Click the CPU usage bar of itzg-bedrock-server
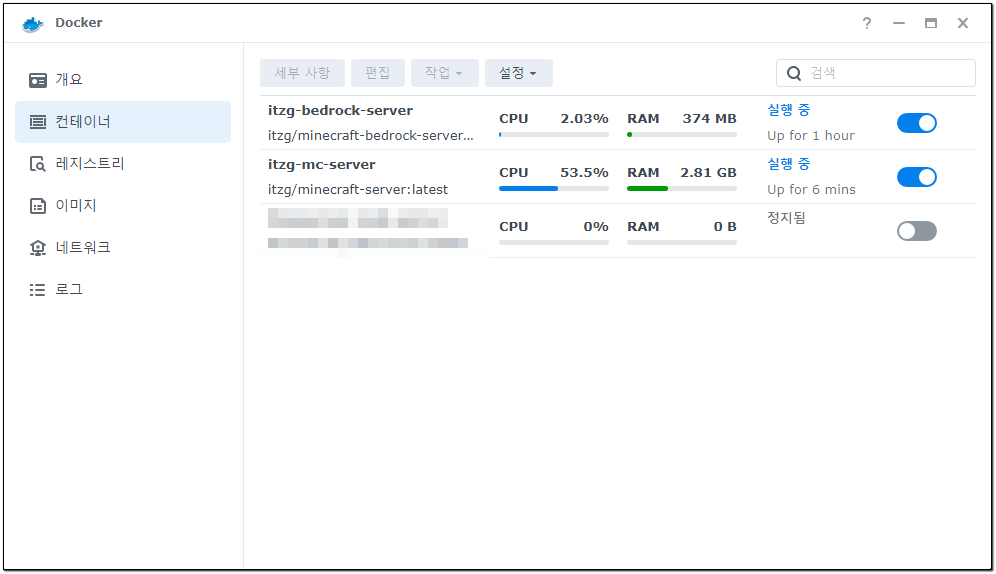Viewport: 996px width, 574px height. (554, 135)
